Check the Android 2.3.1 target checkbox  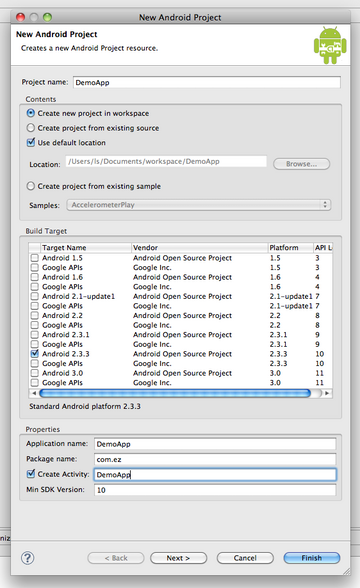[x=34, y=334]
